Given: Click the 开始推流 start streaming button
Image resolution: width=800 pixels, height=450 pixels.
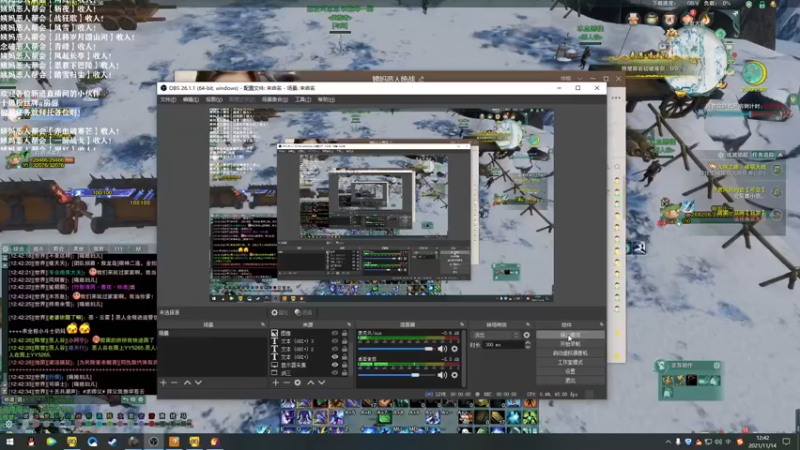Looking at the screenshot, I should pos(570,335).
